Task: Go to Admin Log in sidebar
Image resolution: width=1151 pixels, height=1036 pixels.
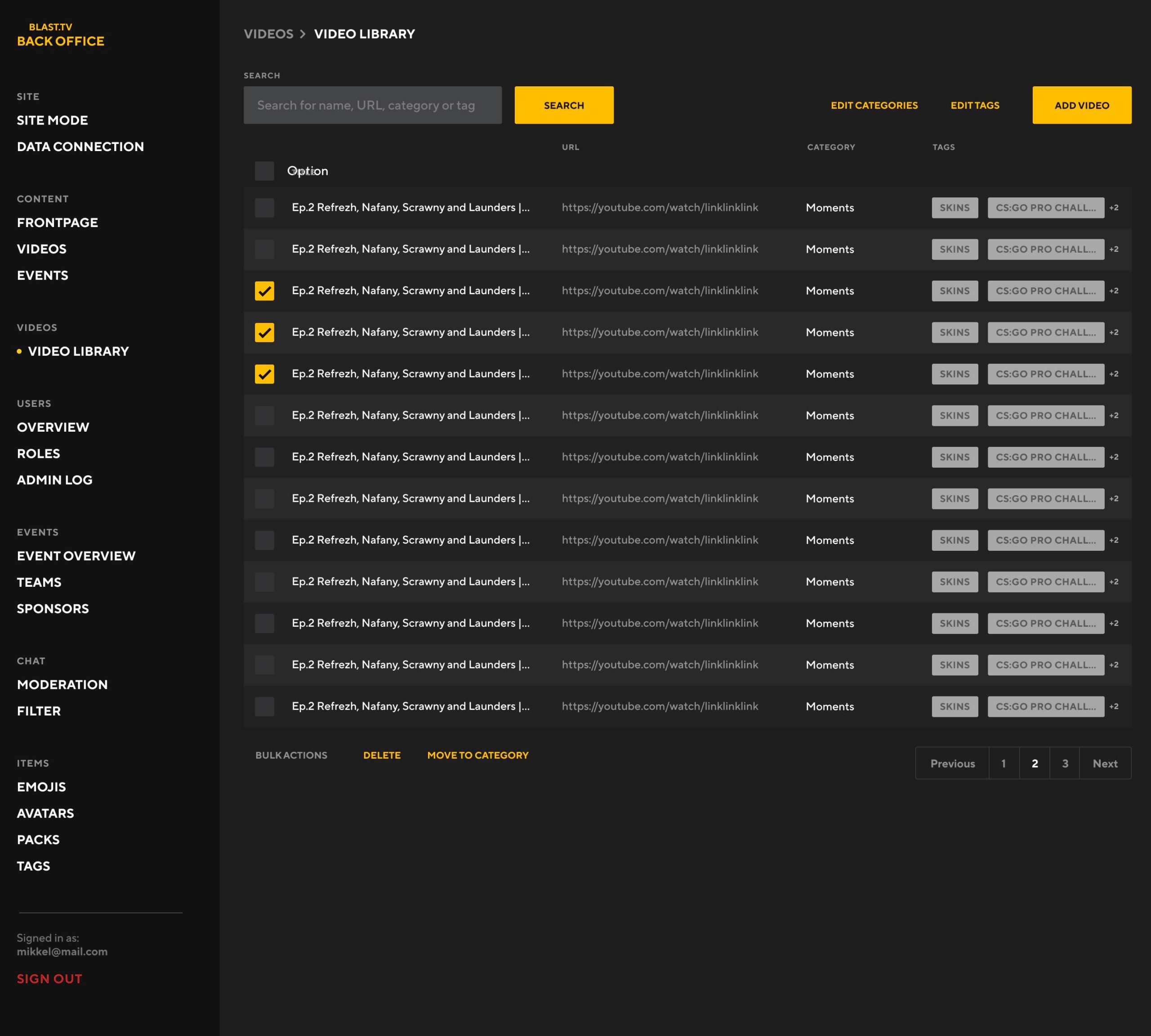Action: (x=55, y=480)
